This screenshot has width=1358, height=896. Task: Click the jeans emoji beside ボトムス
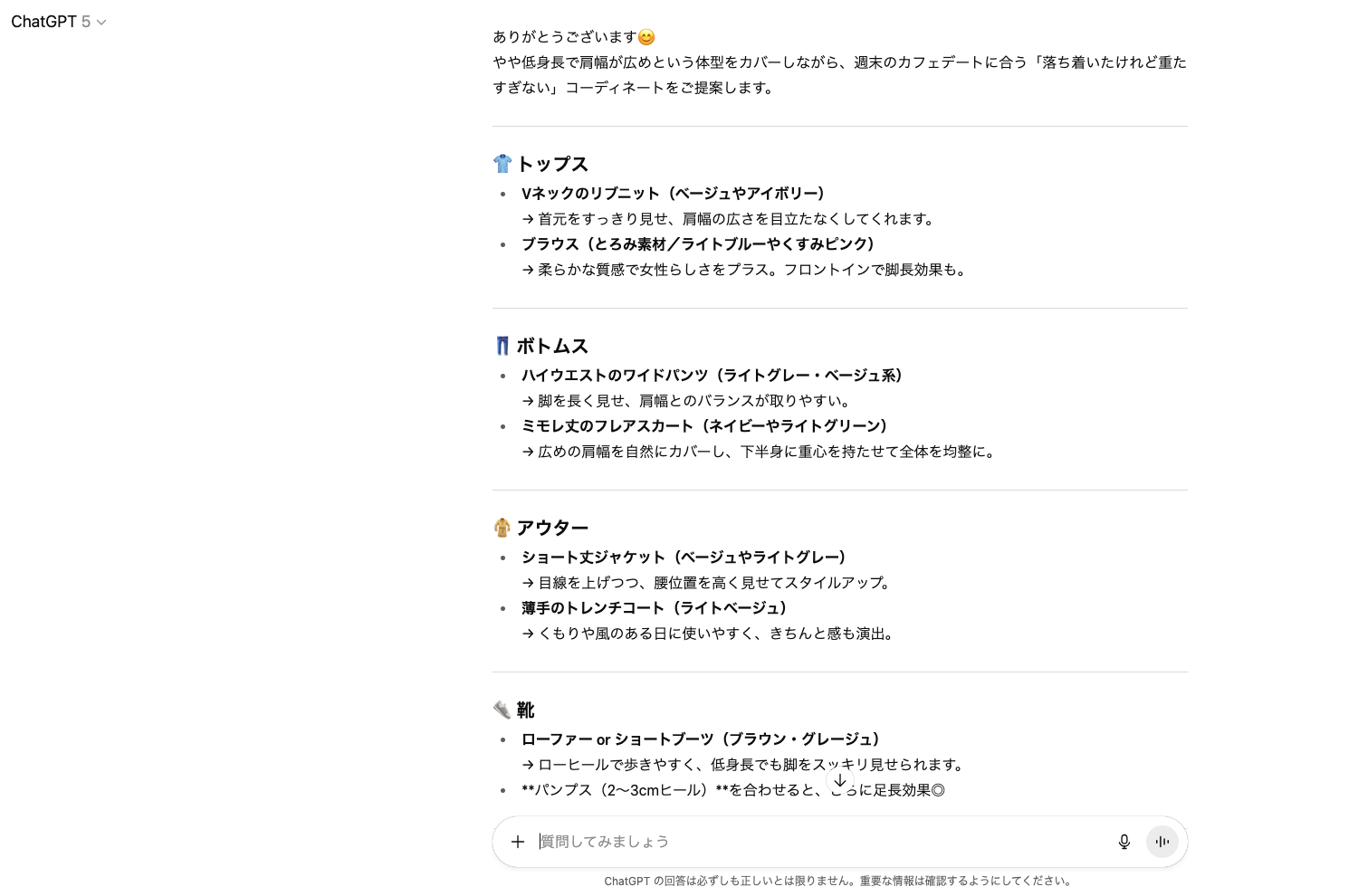tap(502, 345)
